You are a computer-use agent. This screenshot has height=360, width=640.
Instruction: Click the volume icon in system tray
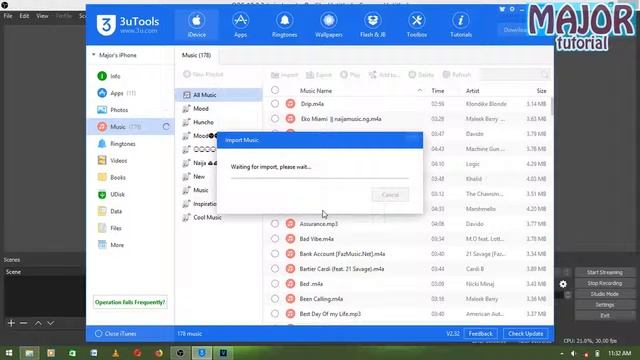click(x=573, y=353)
